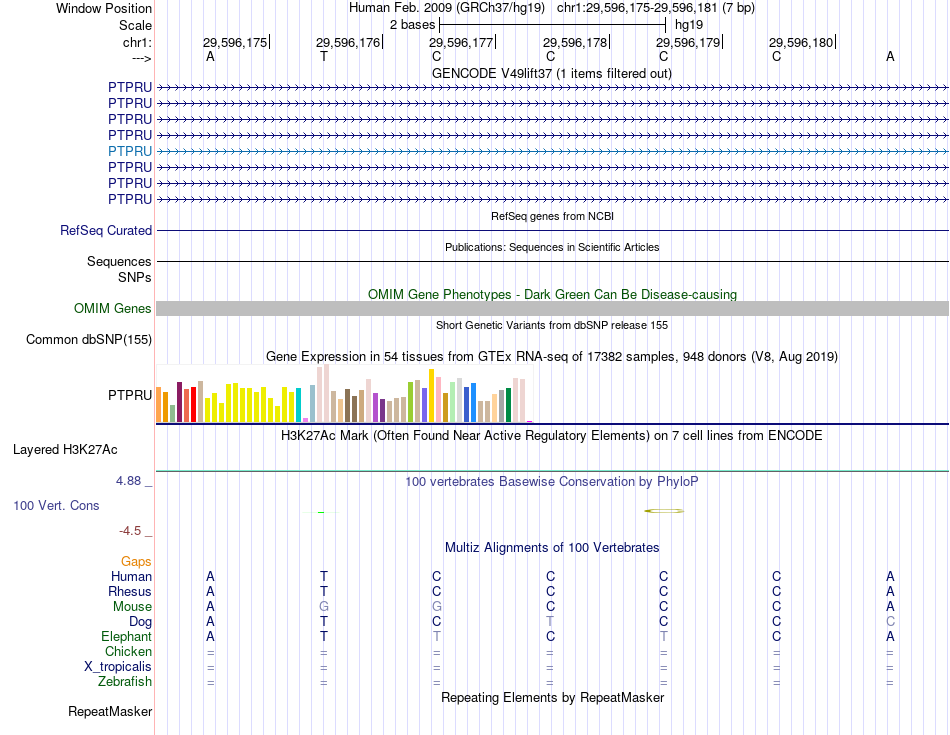Click the Publications: Sequences in Scientific Articles title
This screenshot has height=735, width=950.
pyautogui.click(x=552, y=247)
